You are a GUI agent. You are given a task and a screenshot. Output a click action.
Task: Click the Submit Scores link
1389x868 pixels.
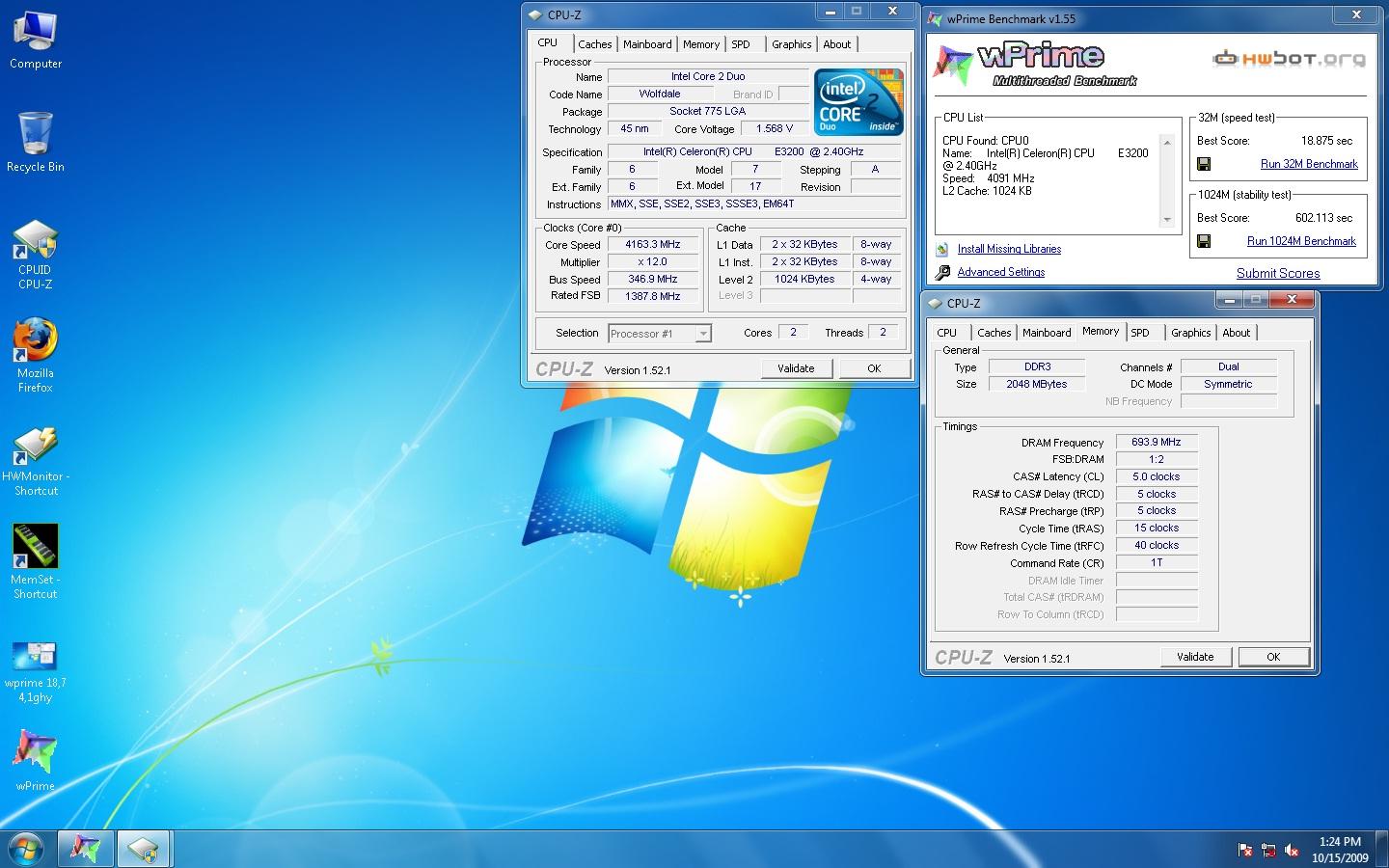1278,273
